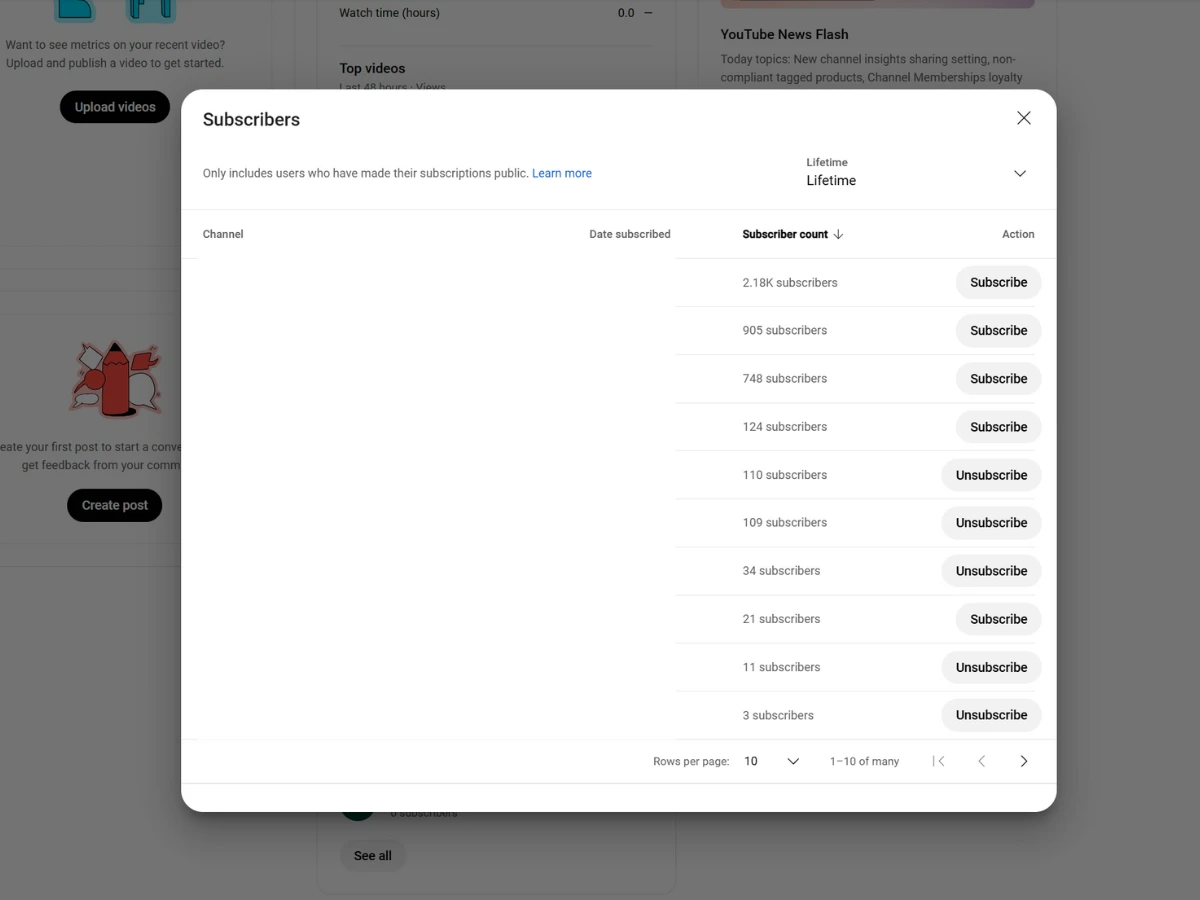Sort by Subscriber count arrow
The image size is (1200, 900).
[838, 234]
